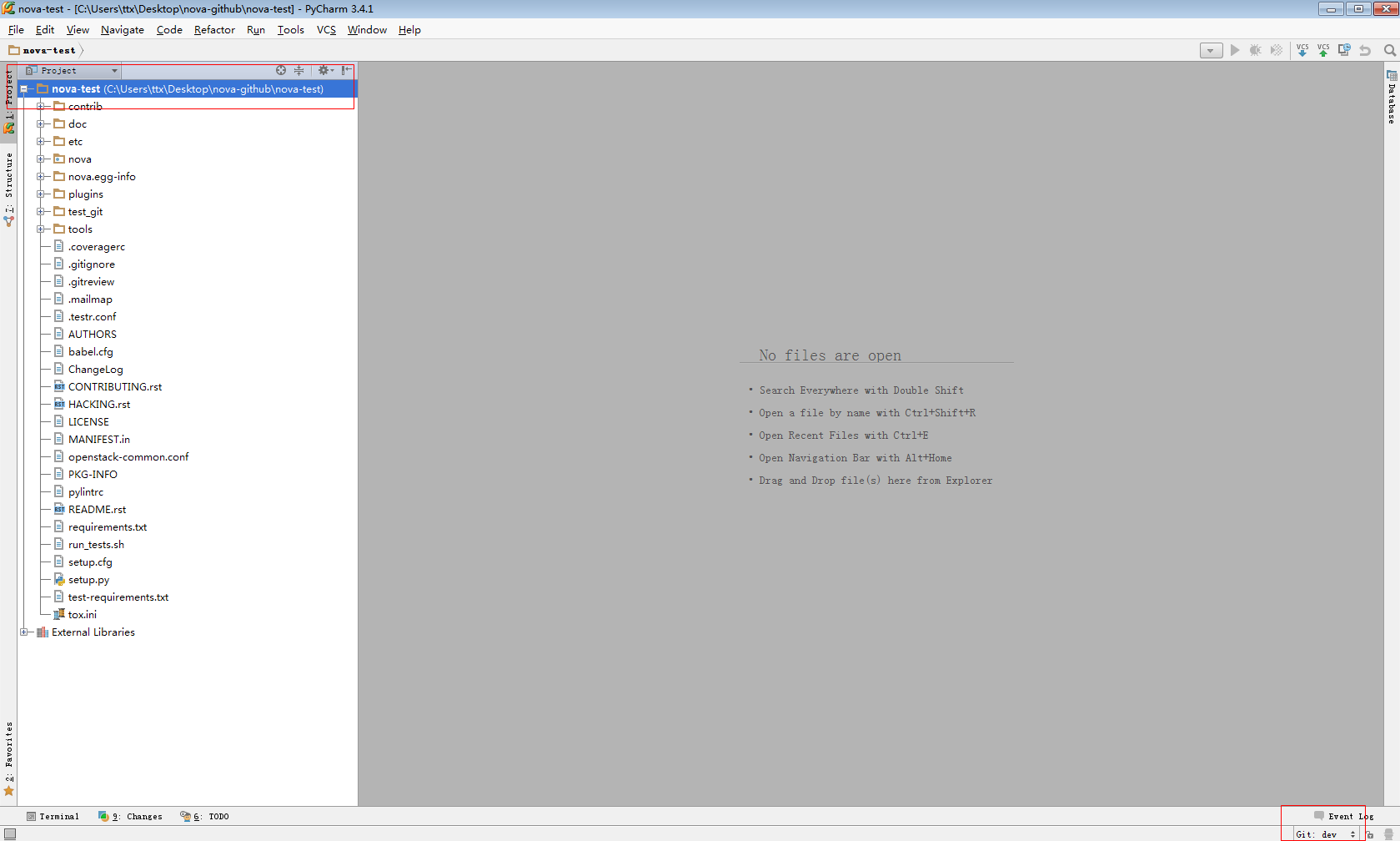Collapse the nova-test root node

click(x=24, y=88)
